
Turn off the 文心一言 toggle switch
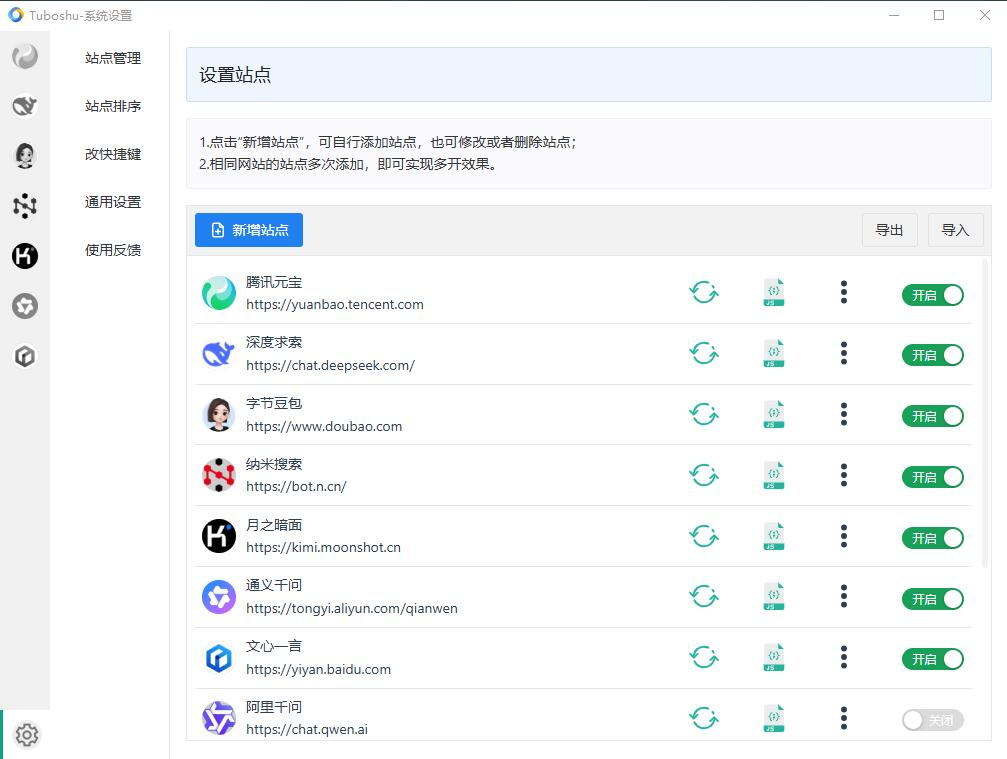[x=932, y=659]
